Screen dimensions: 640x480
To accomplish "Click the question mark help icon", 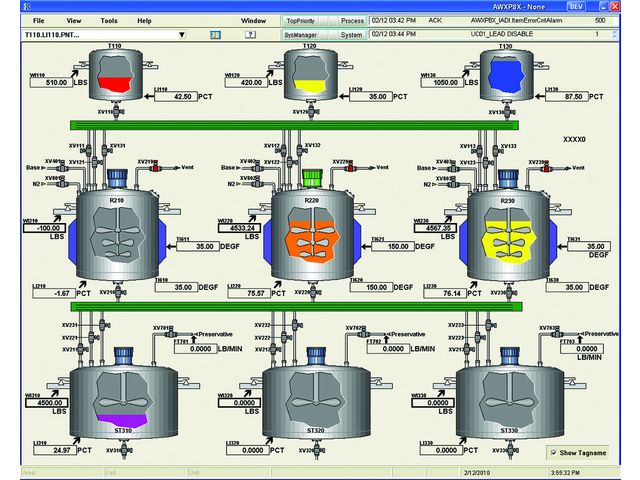I will 250,35.
